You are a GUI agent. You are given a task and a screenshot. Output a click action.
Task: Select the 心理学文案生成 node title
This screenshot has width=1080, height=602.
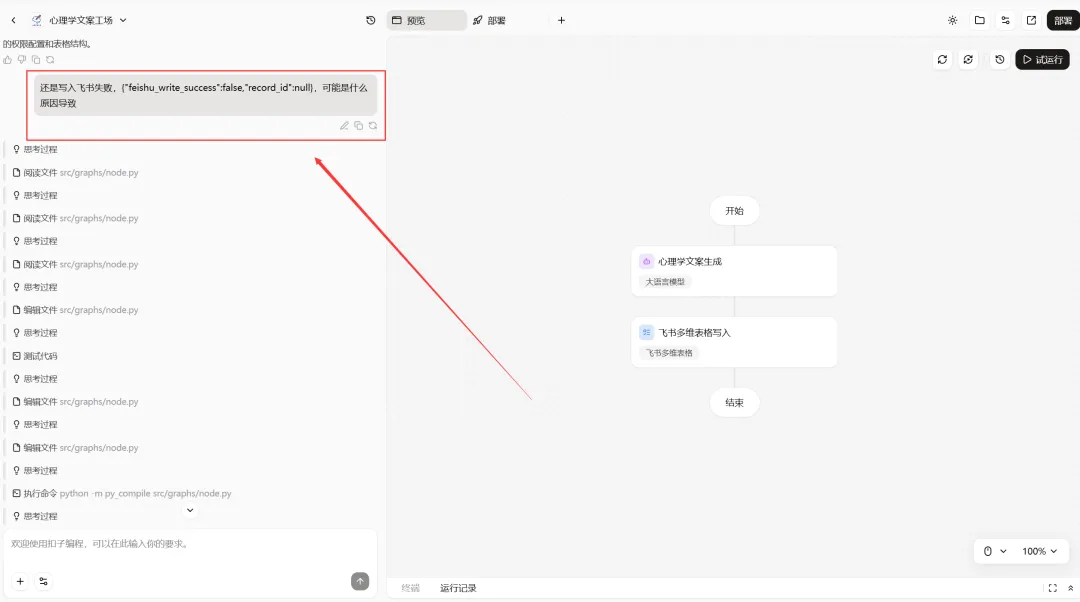(689, 262)
